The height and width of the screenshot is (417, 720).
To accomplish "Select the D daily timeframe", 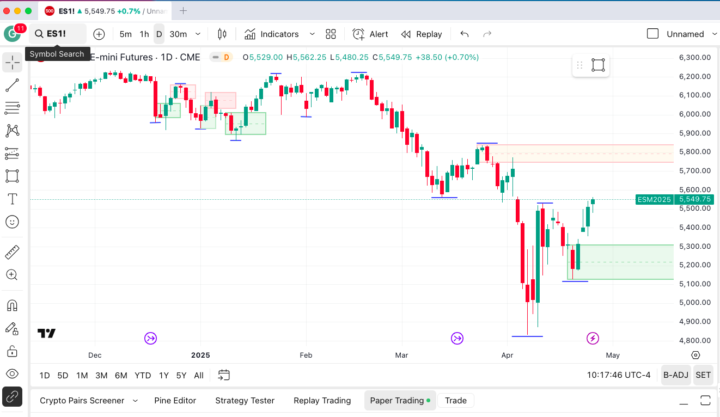I will (x=159, y=34).
